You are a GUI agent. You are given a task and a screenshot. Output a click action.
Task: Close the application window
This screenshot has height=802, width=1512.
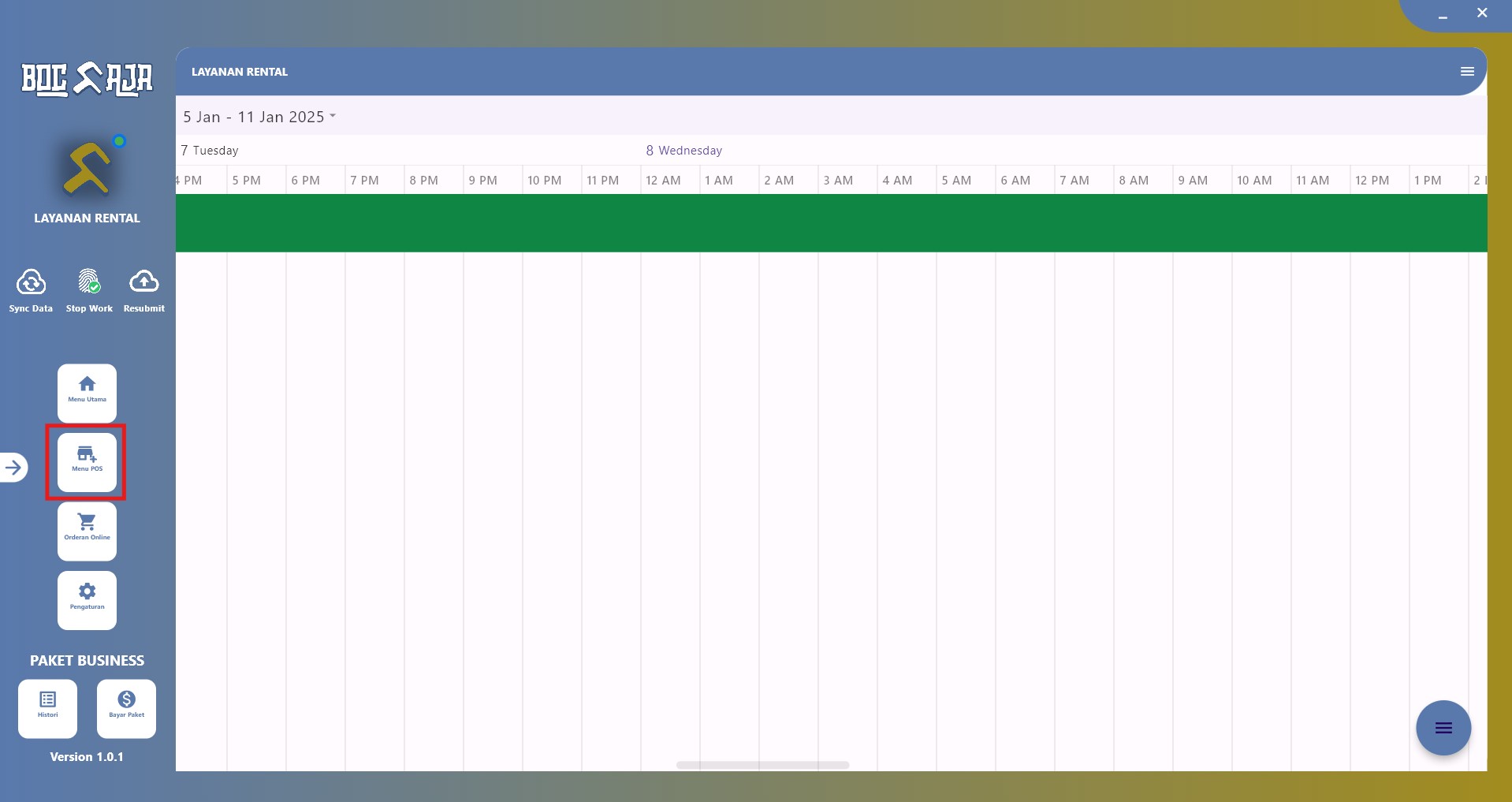(1482, 13)
